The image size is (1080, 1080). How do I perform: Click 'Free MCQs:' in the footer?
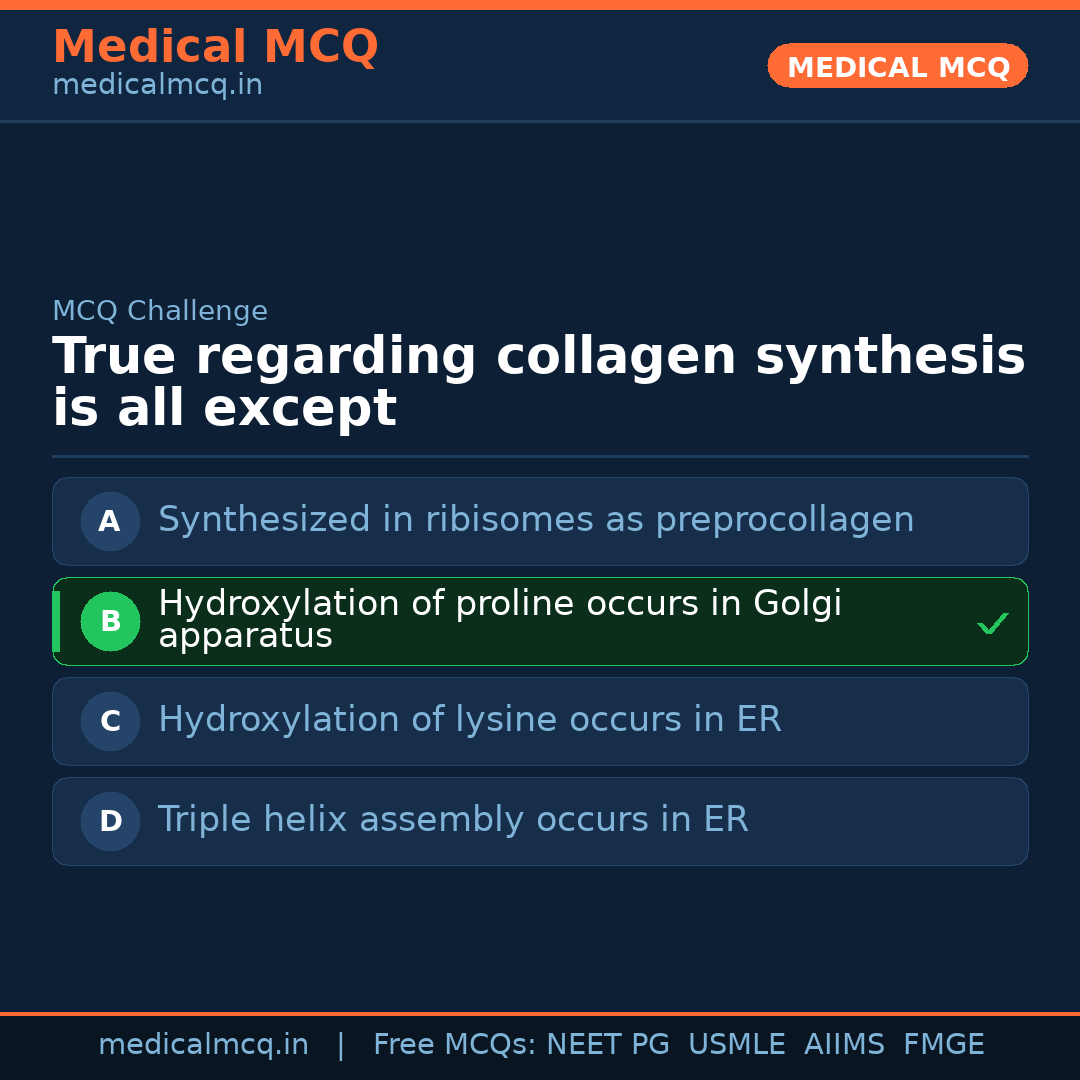(x=455, y=1045)
